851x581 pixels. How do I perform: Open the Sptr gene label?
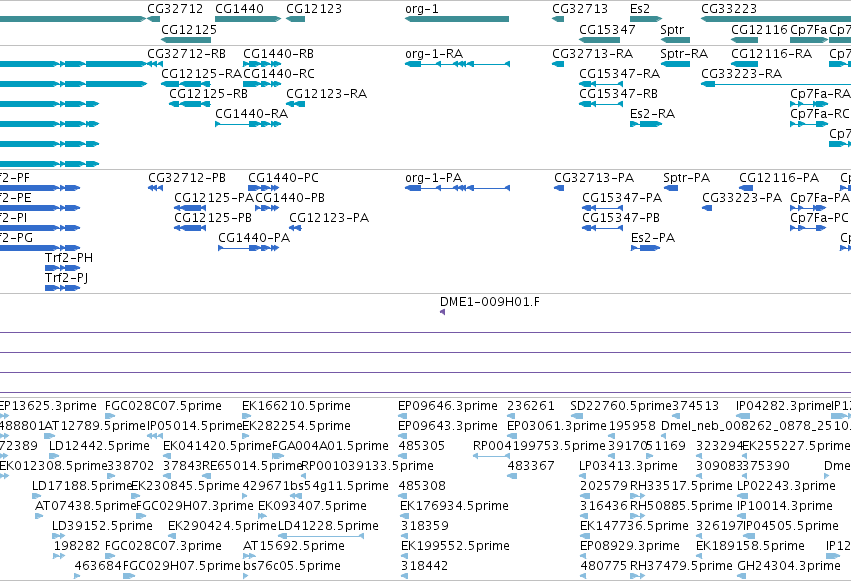[672, 30]
